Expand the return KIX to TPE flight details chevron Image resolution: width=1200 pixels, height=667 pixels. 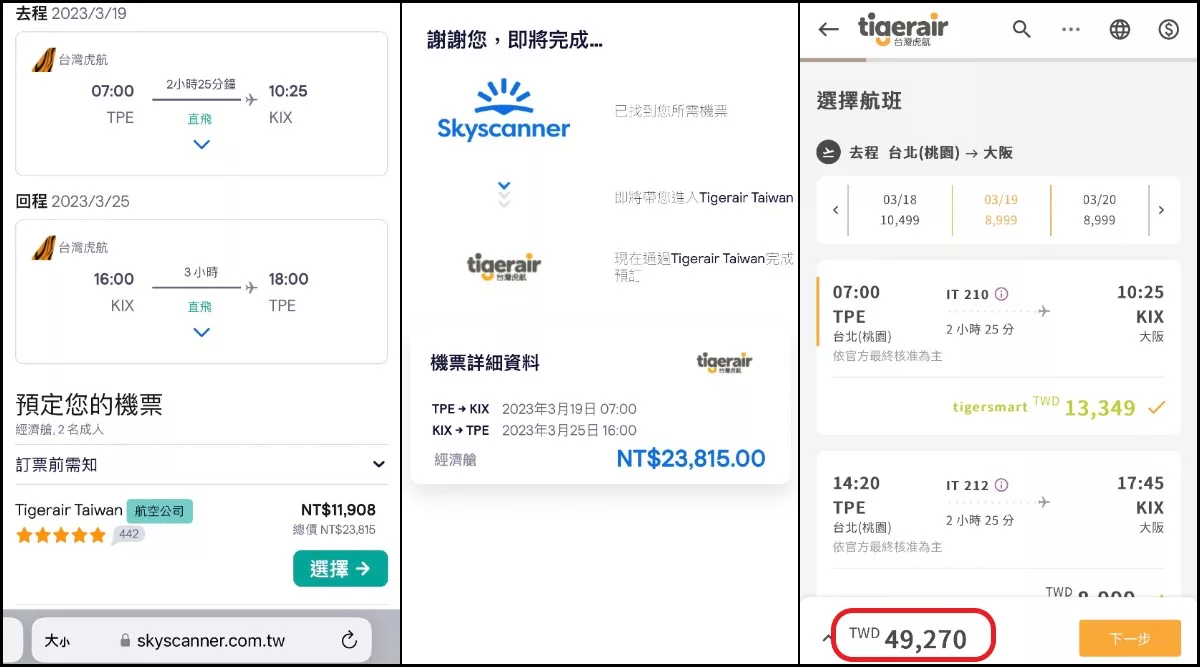pyautogui.click(x=201, y=332)
